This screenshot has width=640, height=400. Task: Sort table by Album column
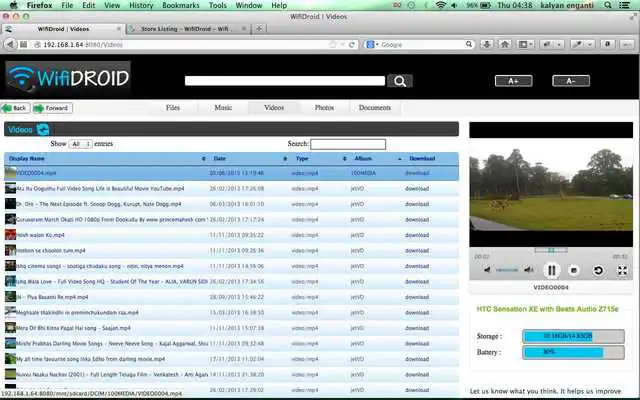[x=377, y=158]
